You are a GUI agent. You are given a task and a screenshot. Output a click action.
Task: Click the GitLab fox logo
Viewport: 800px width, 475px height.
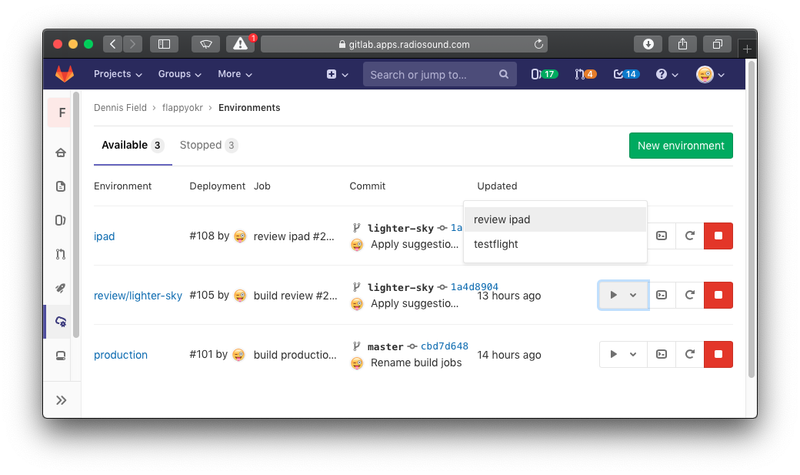[64, 74]
